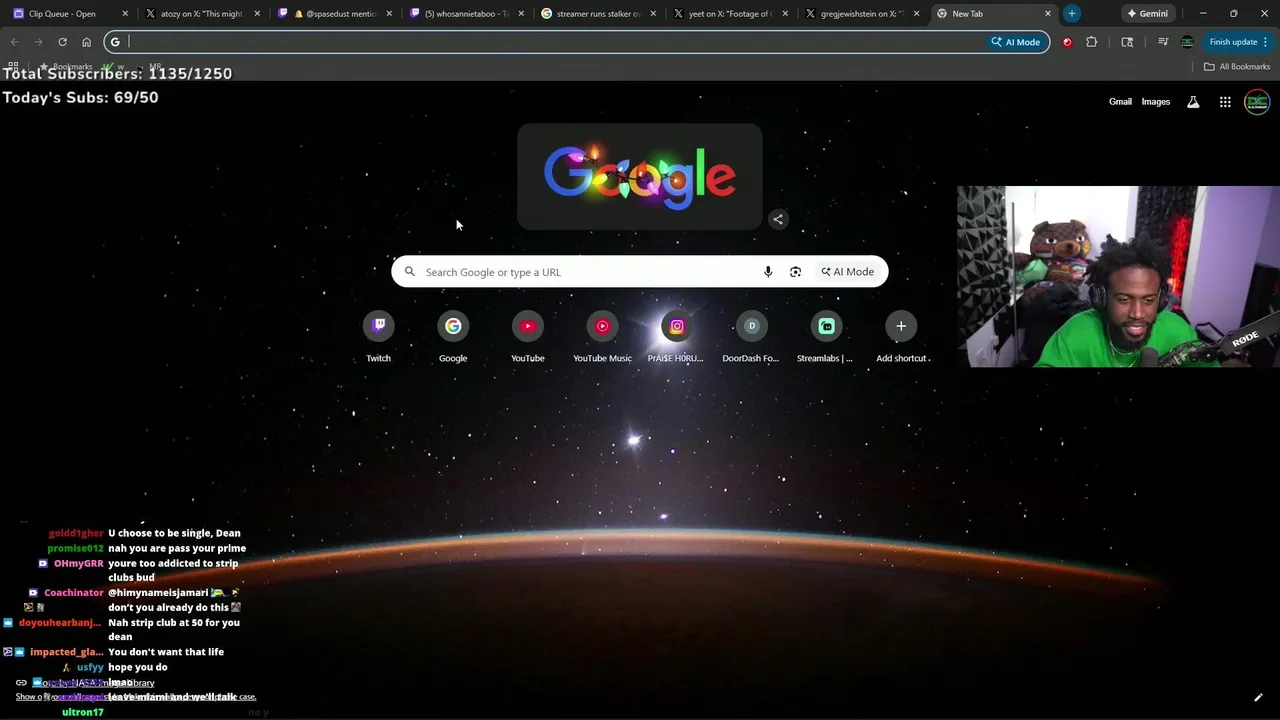The image size is (1280, 720).
Task: Start voice search with the microphone
Action: coord(768,272)
